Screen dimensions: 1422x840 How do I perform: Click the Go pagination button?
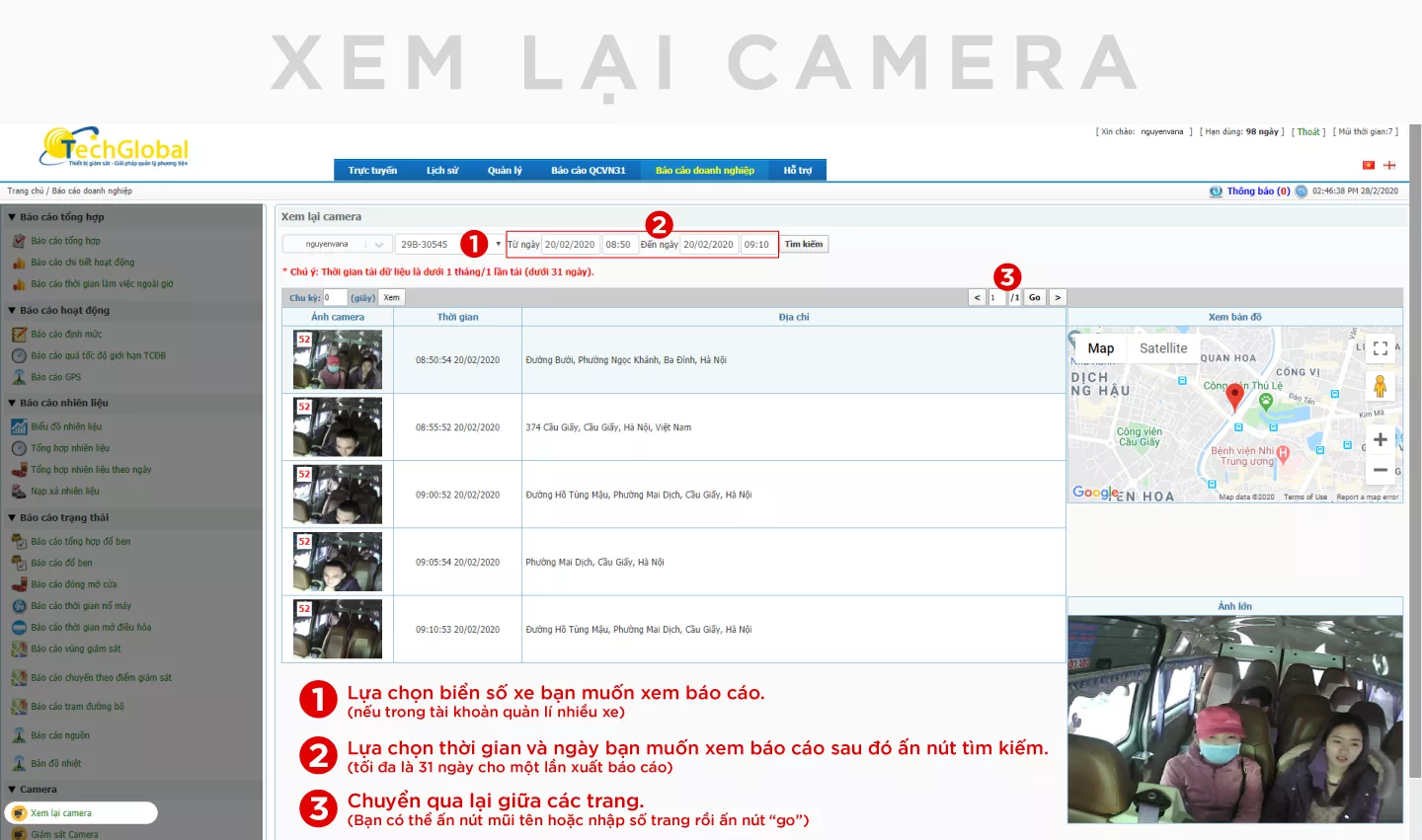pos(1035,297)
